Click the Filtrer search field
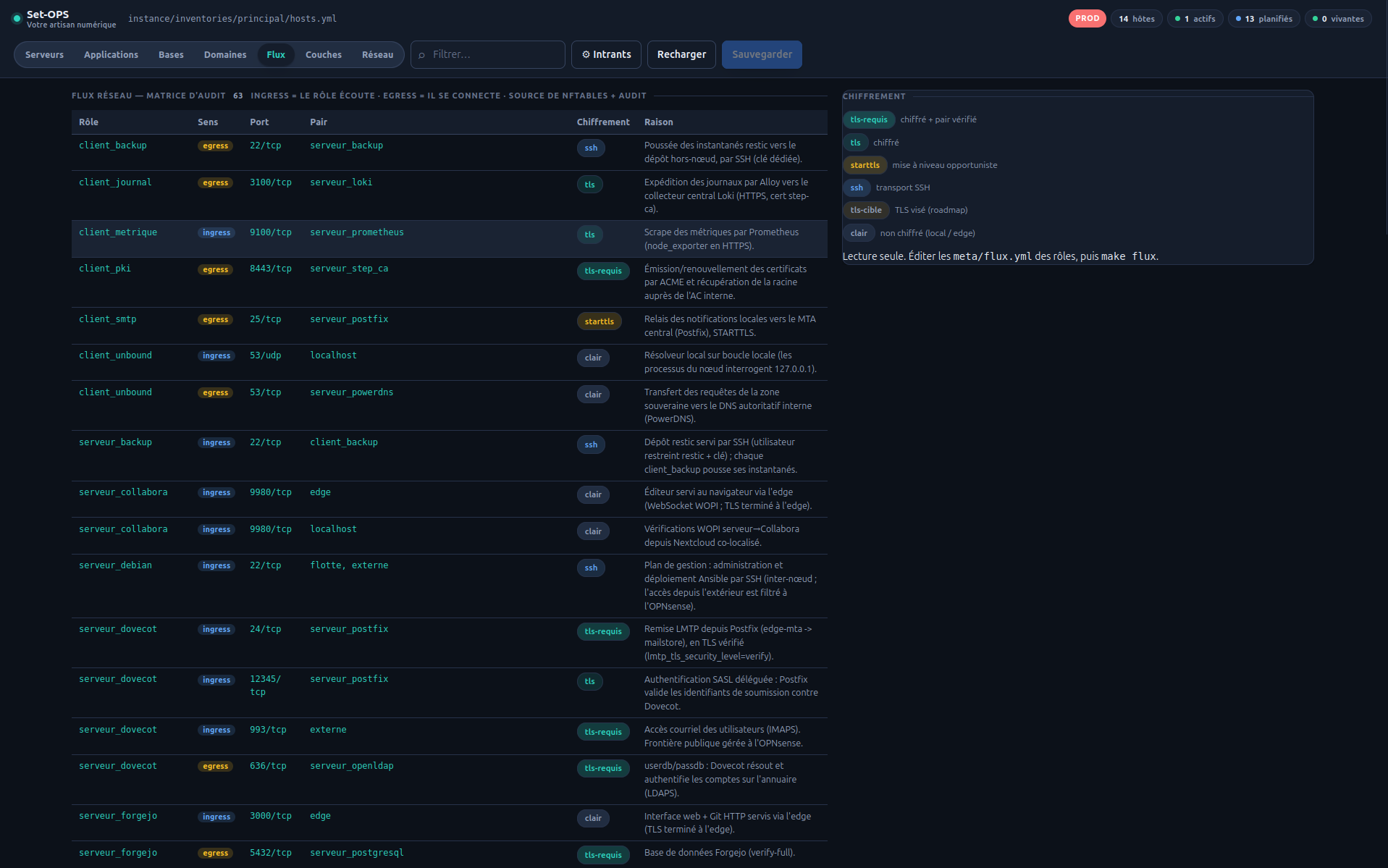 (x=488, y=55)
